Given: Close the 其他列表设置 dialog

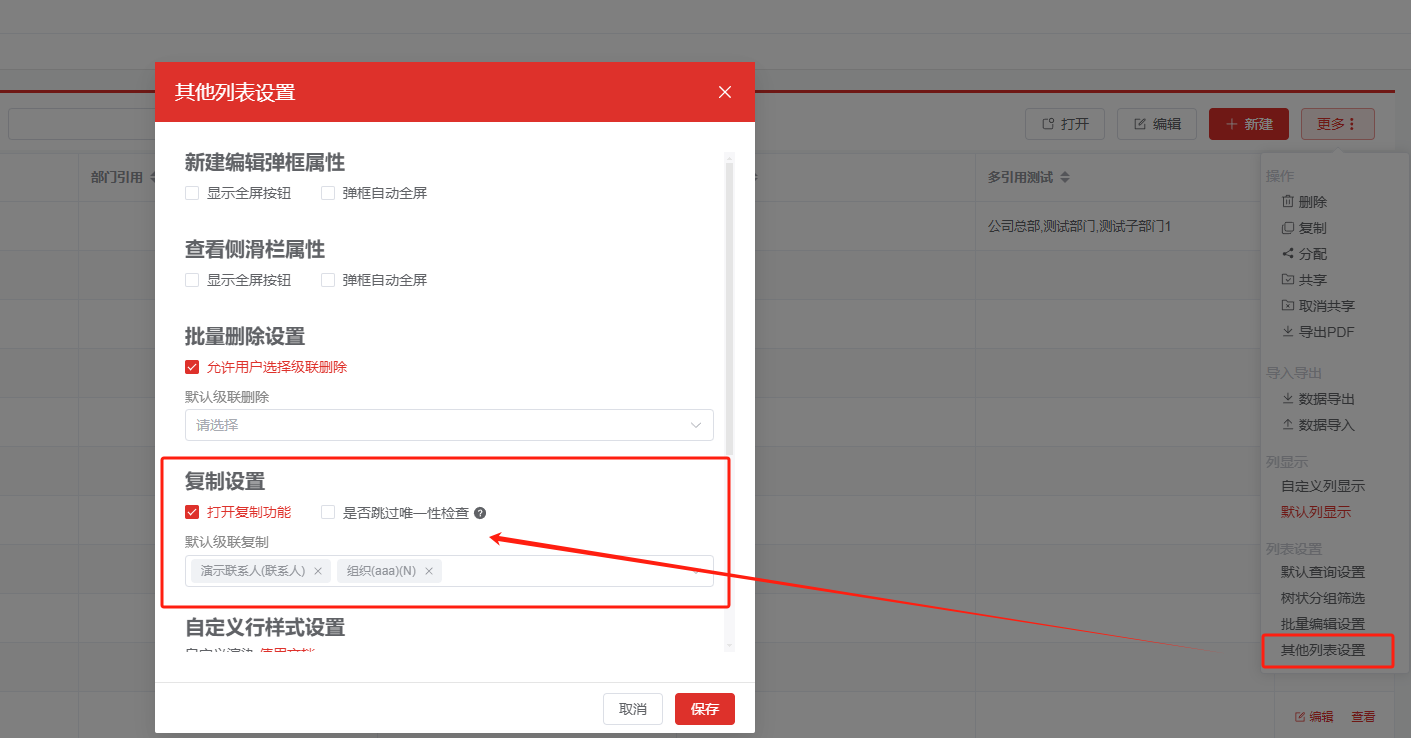Looking at the screenshot, I should point(725,92).
